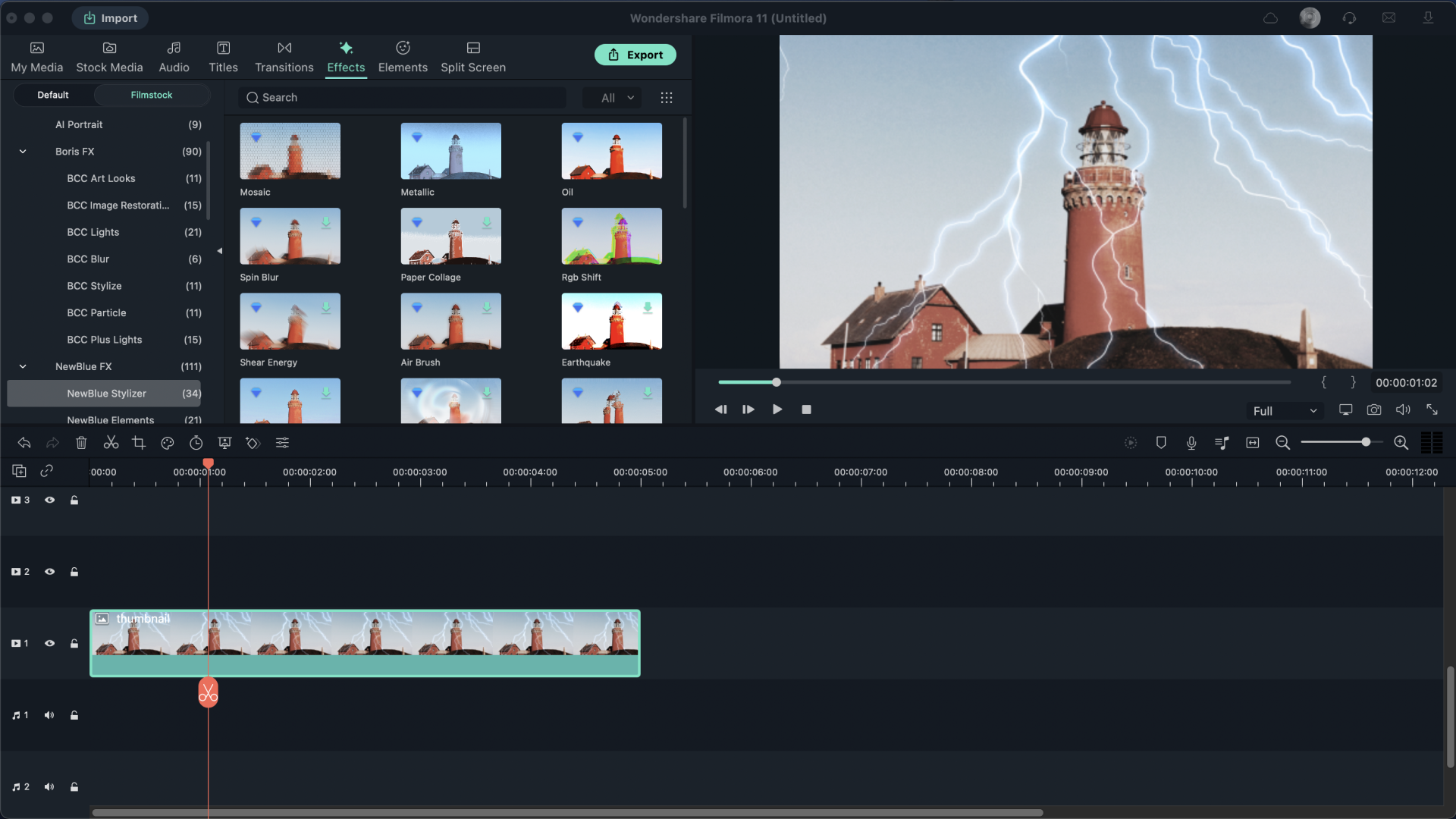Hide video track 3 with eye icon
Screen dimensions: 1456x819
point(49,500)
